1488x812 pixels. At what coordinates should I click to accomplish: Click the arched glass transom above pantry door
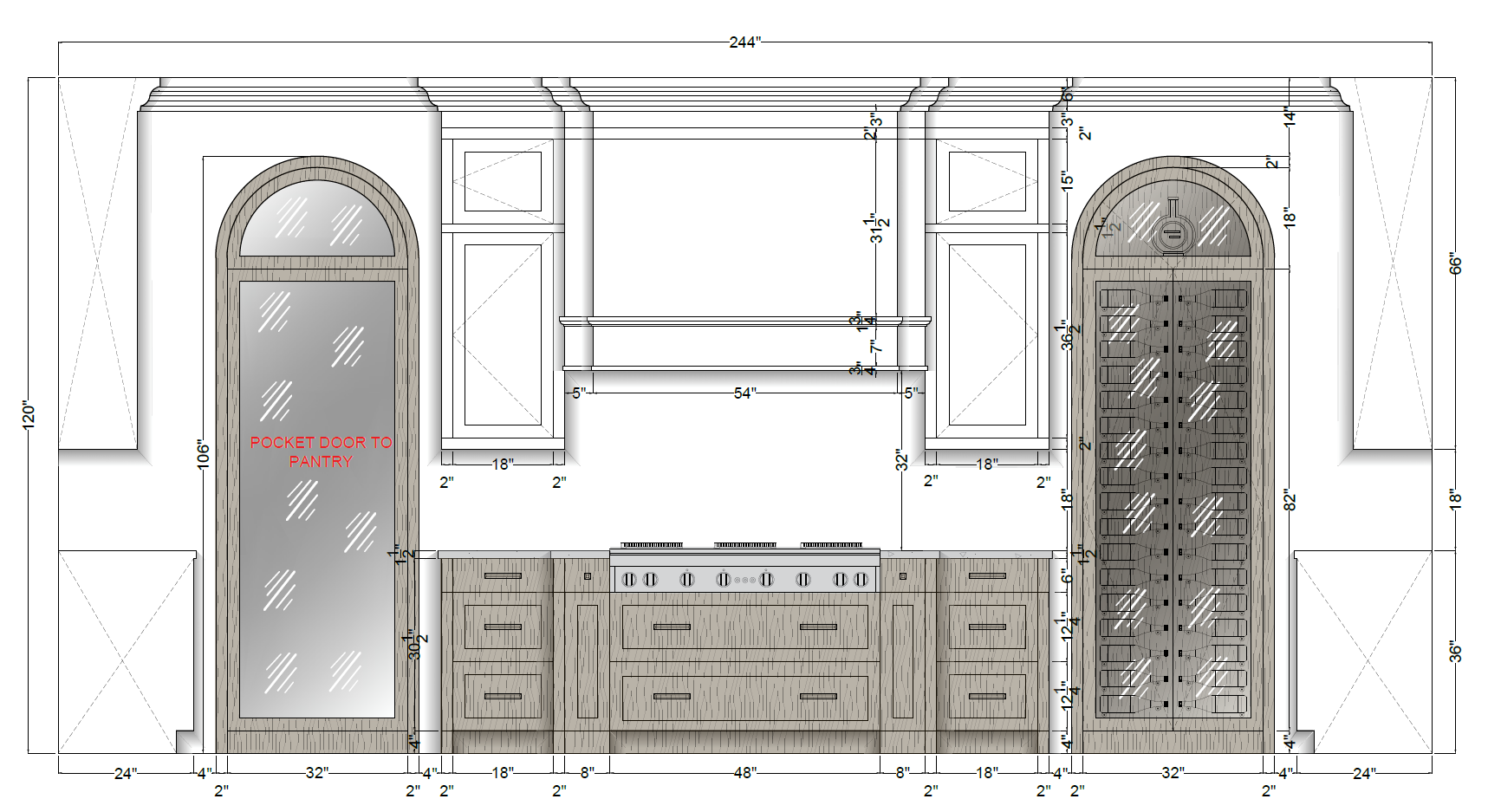pyautogui.click(x=316, y=221)
